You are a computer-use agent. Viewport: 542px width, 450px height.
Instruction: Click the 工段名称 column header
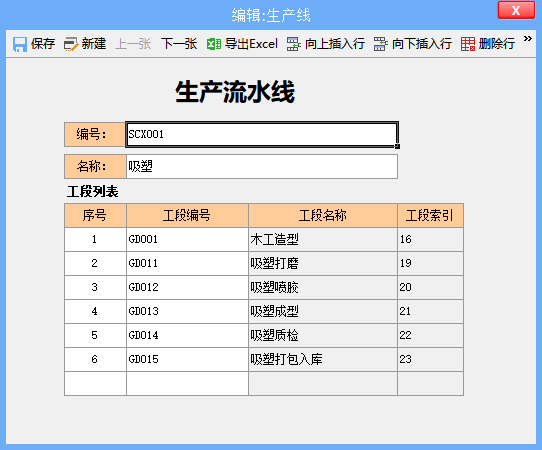click(323, 215)
